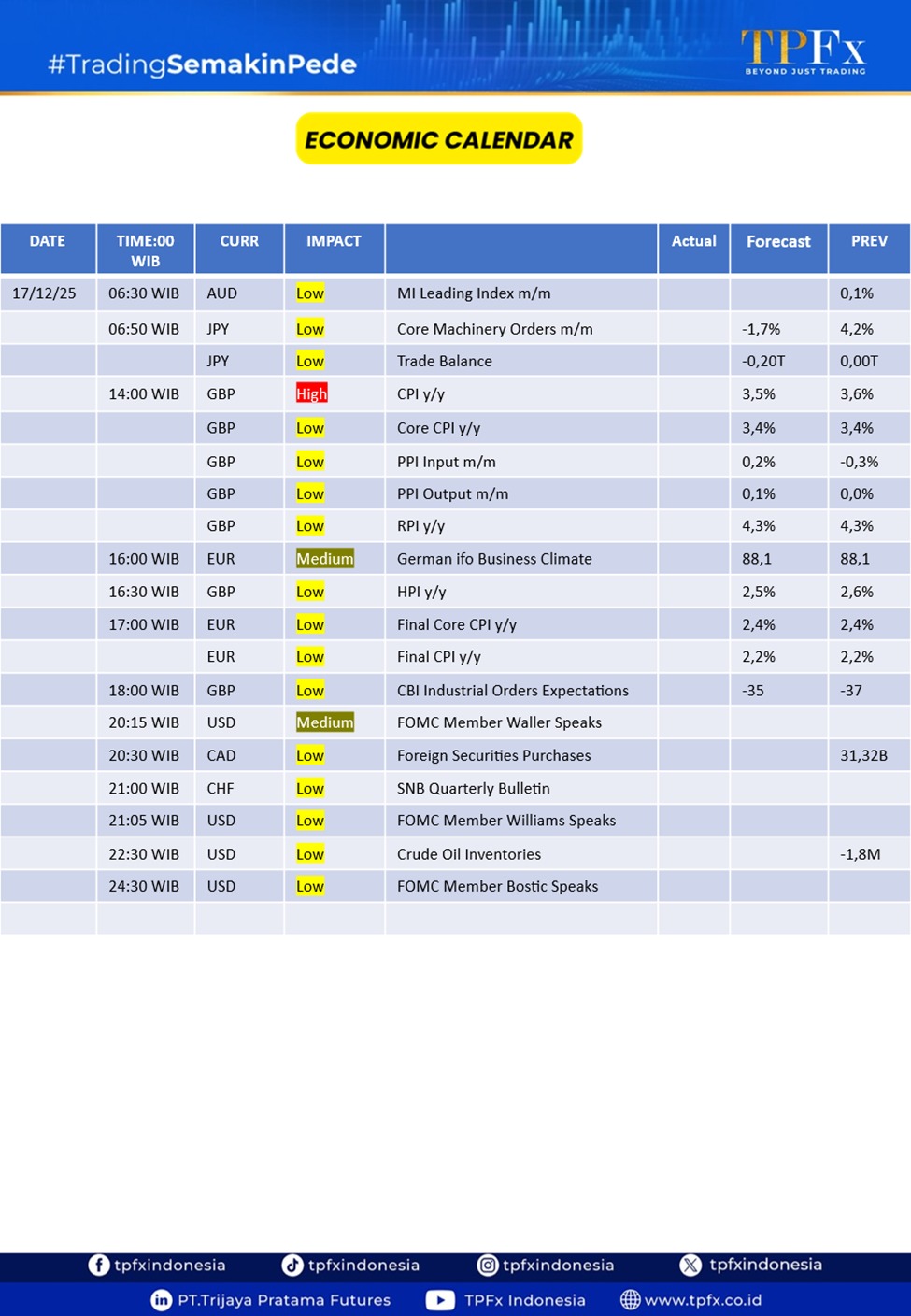Image resolution: width=911 pixels, height=1316 pixels.
Task: Select the X (Twitter) icon
Action: click(x=690, y=1265)
